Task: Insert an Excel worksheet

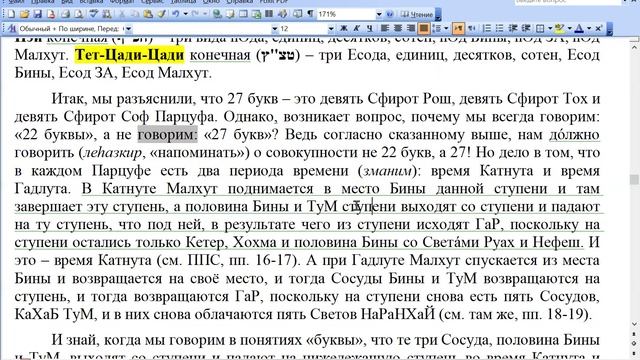Action: click(256, 14)
